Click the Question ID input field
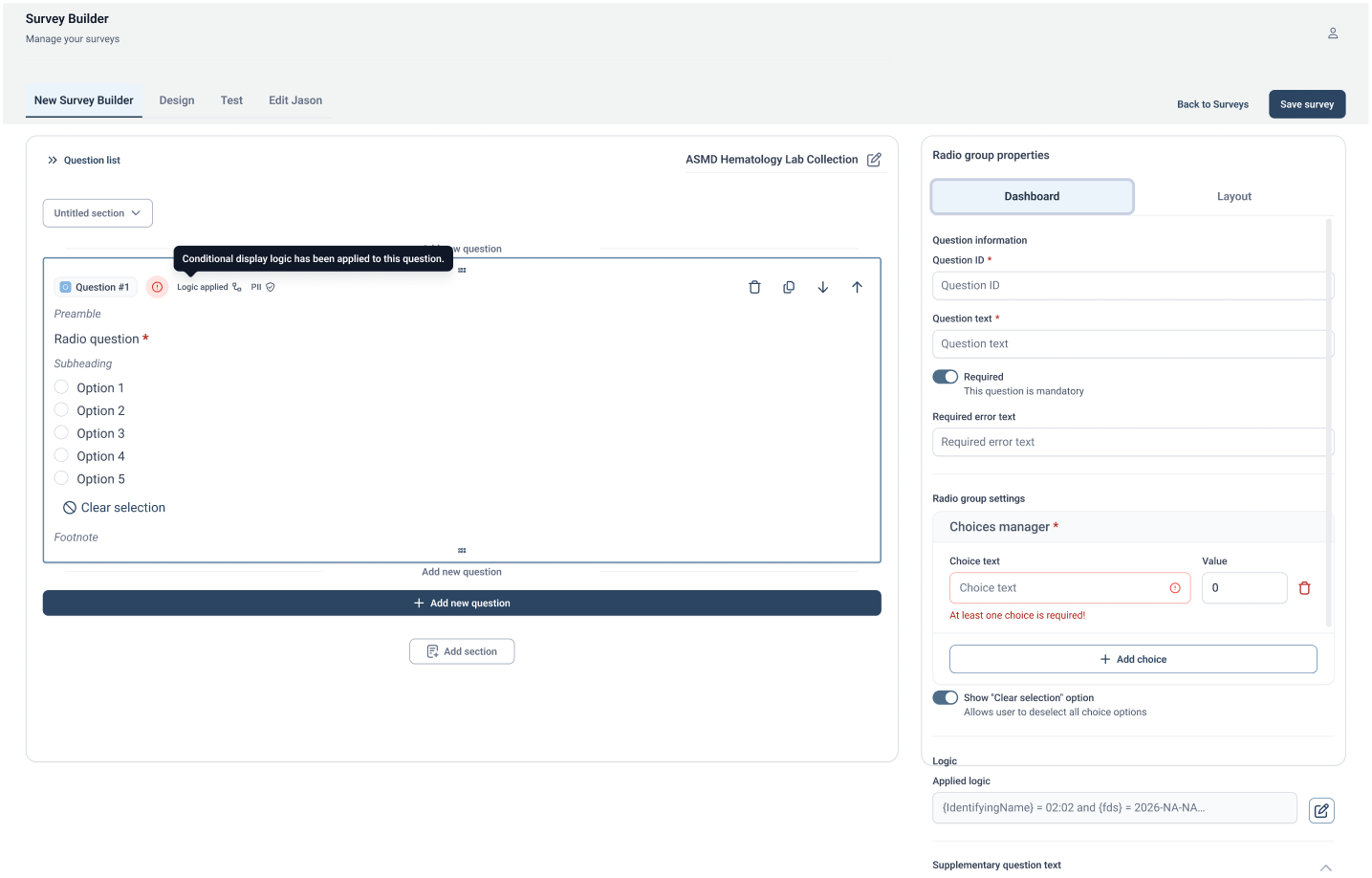The height and width of the screenshot is (878, 1372). [x=1132, y=285]
